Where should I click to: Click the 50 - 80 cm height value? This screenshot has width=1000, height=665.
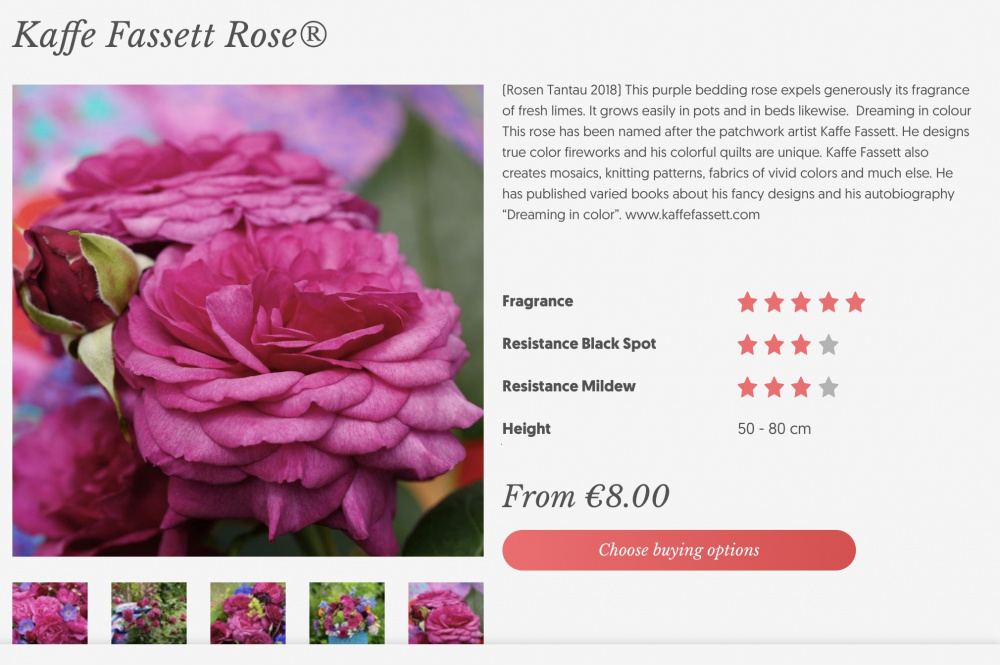click(x=774, y=428)
